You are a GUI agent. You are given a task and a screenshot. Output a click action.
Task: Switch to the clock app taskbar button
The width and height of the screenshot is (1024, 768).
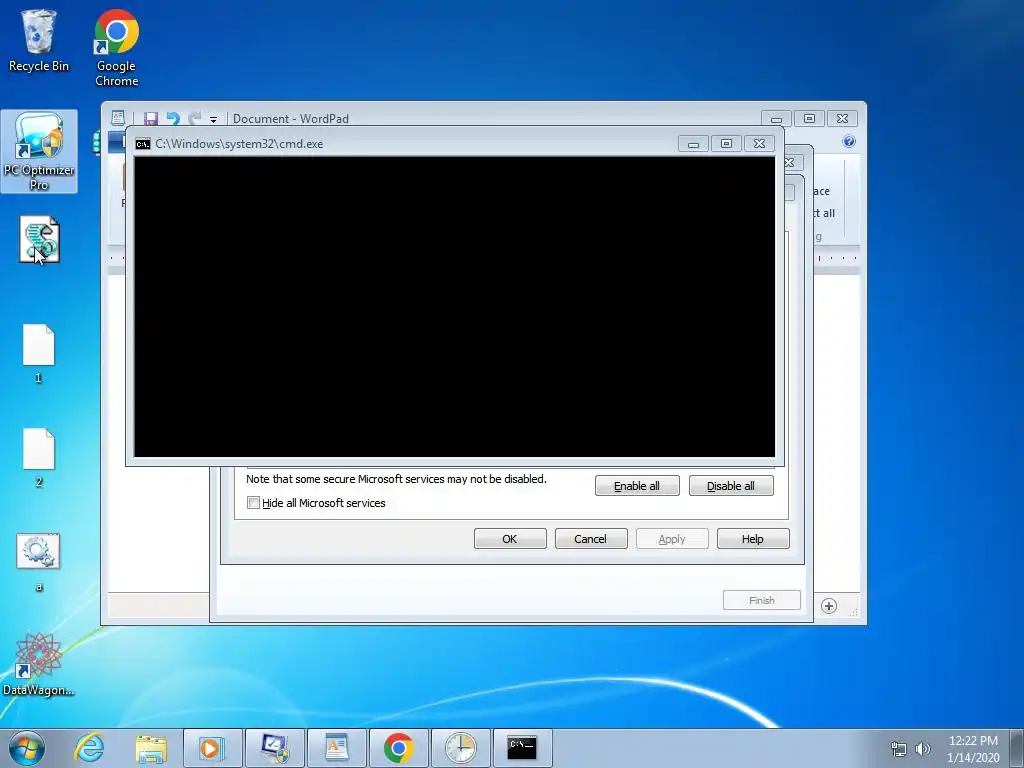click(x=460, y=748)
